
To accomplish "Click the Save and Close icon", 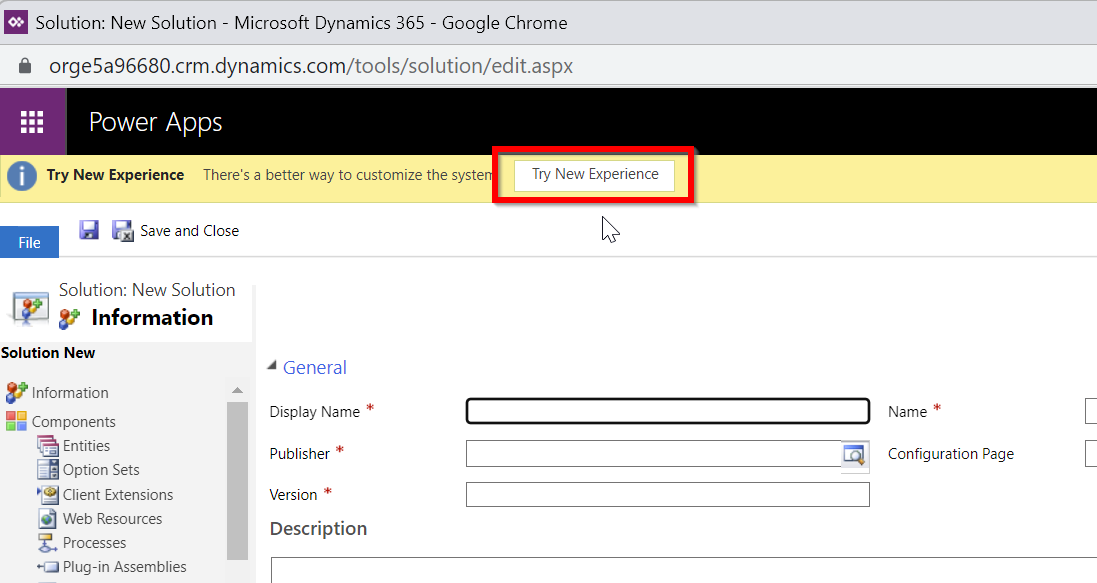I will click(123, 230).
